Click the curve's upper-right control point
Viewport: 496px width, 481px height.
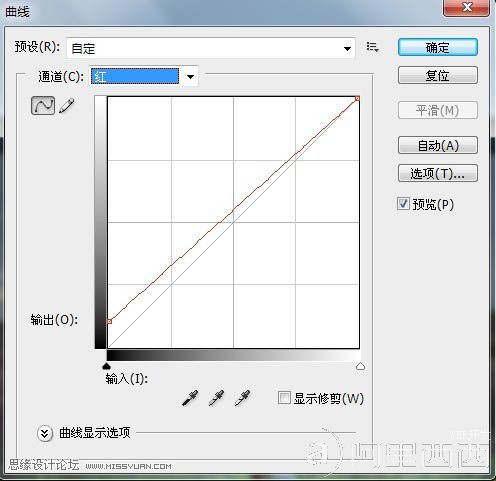coord(357,98)
